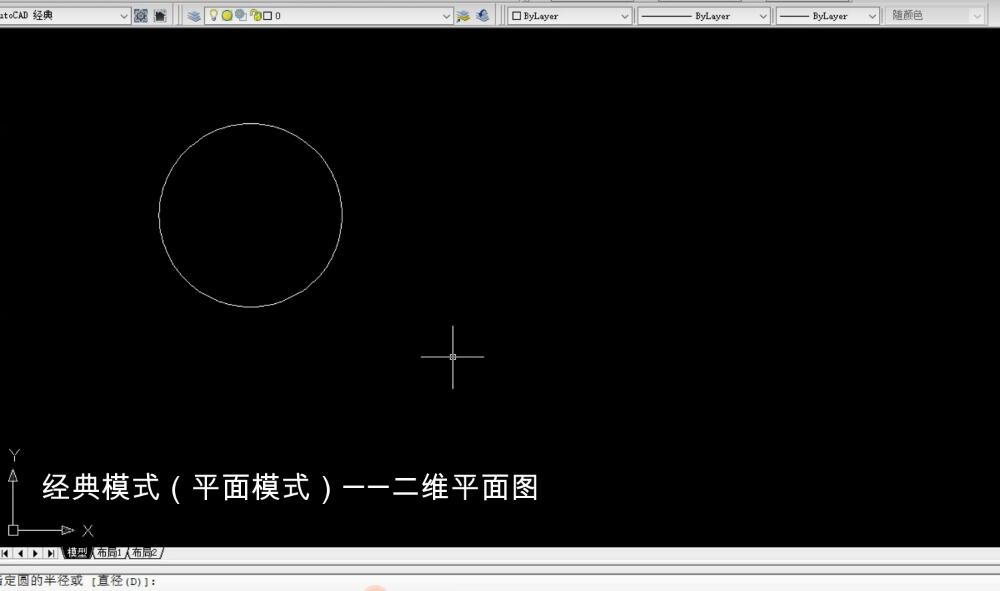
Task: Expand the linetype ByLayer dropdown
Action: click(763, 15)
